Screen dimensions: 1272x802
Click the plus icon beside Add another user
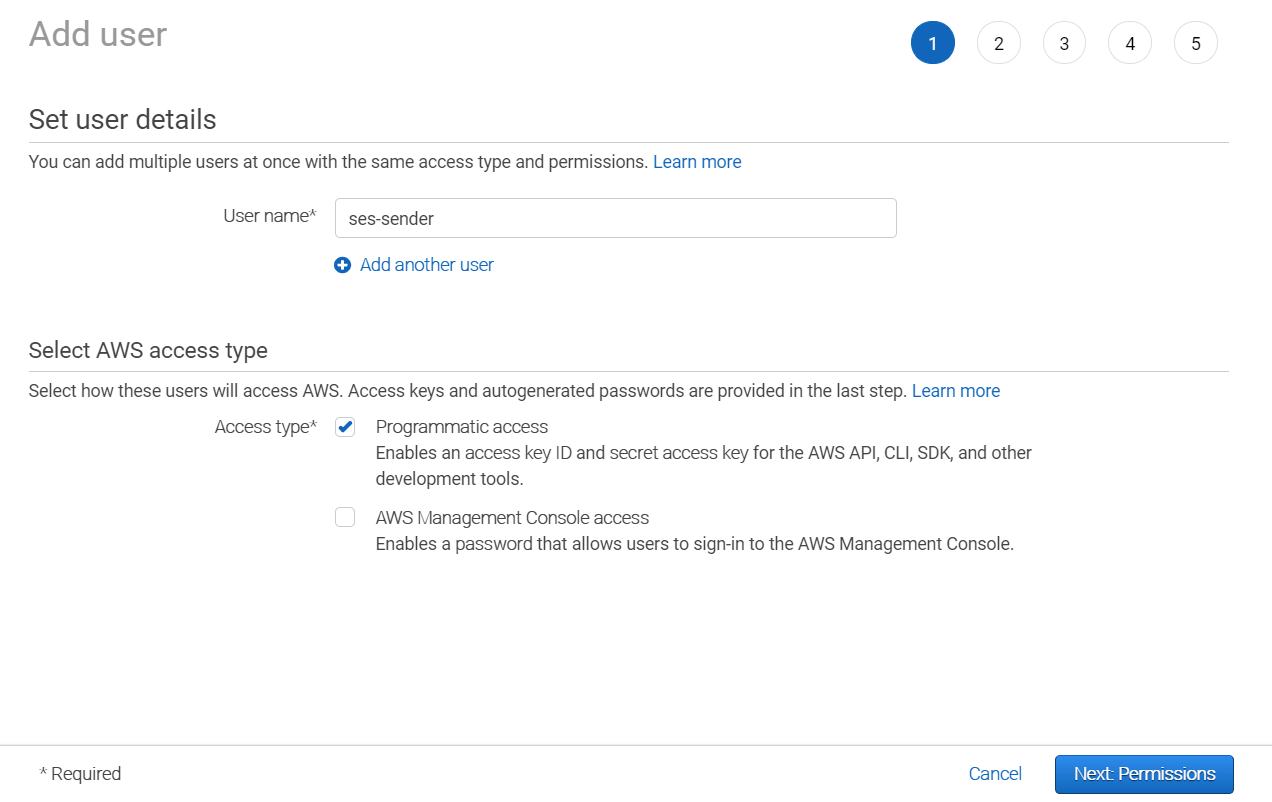(x=342, y=265)
